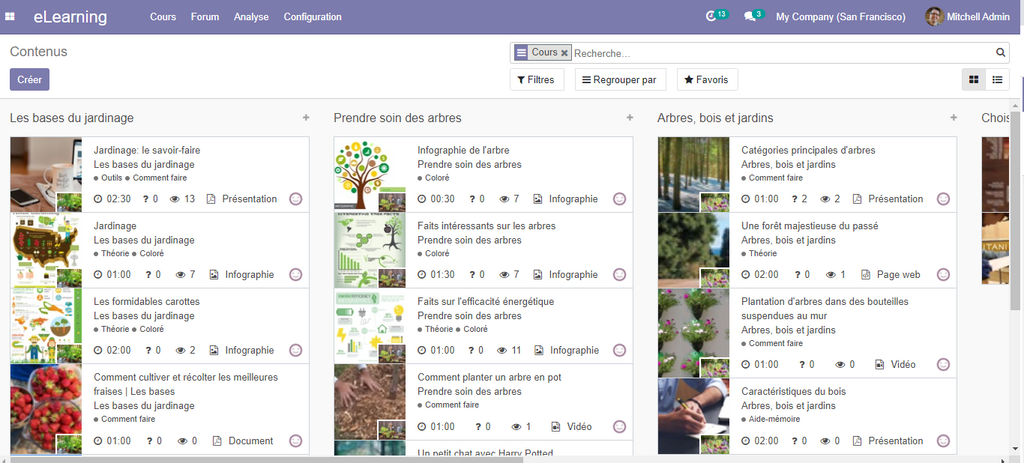Add card with plus in Les bases du jardinage
Viewport: 1024px width, 463px height.
coord(306,118)
